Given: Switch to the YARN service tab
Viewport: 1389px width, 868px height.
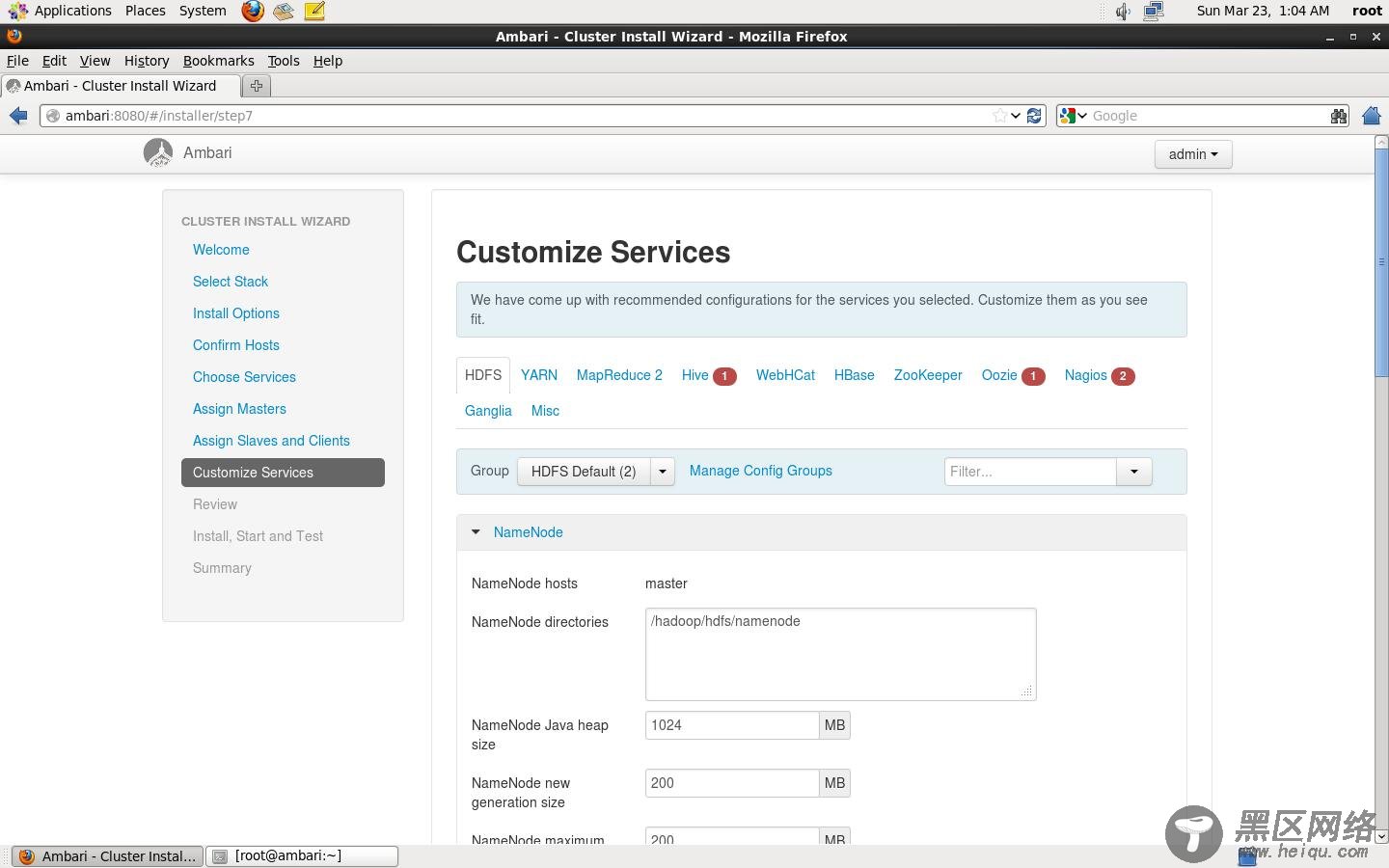Looking at the screenshot, I should tap(539, 375).
